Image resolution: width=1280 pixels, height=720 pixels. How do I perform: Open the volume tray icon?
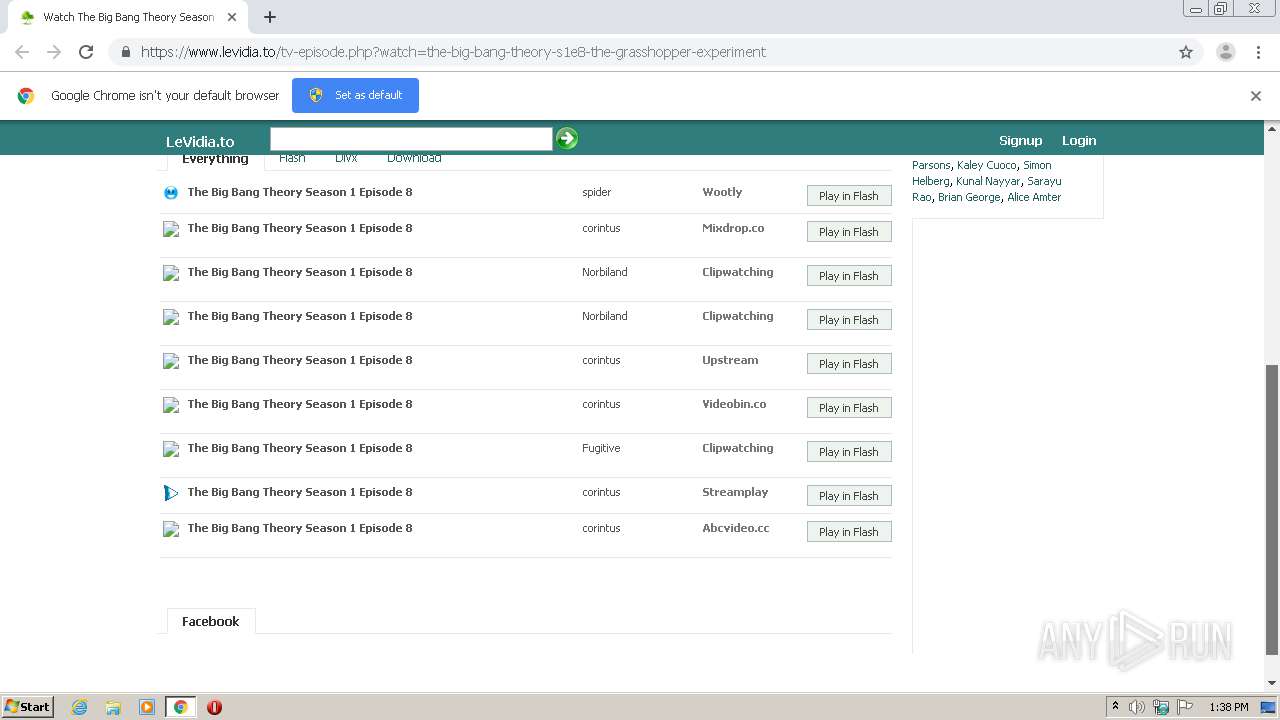[1137, 707]
